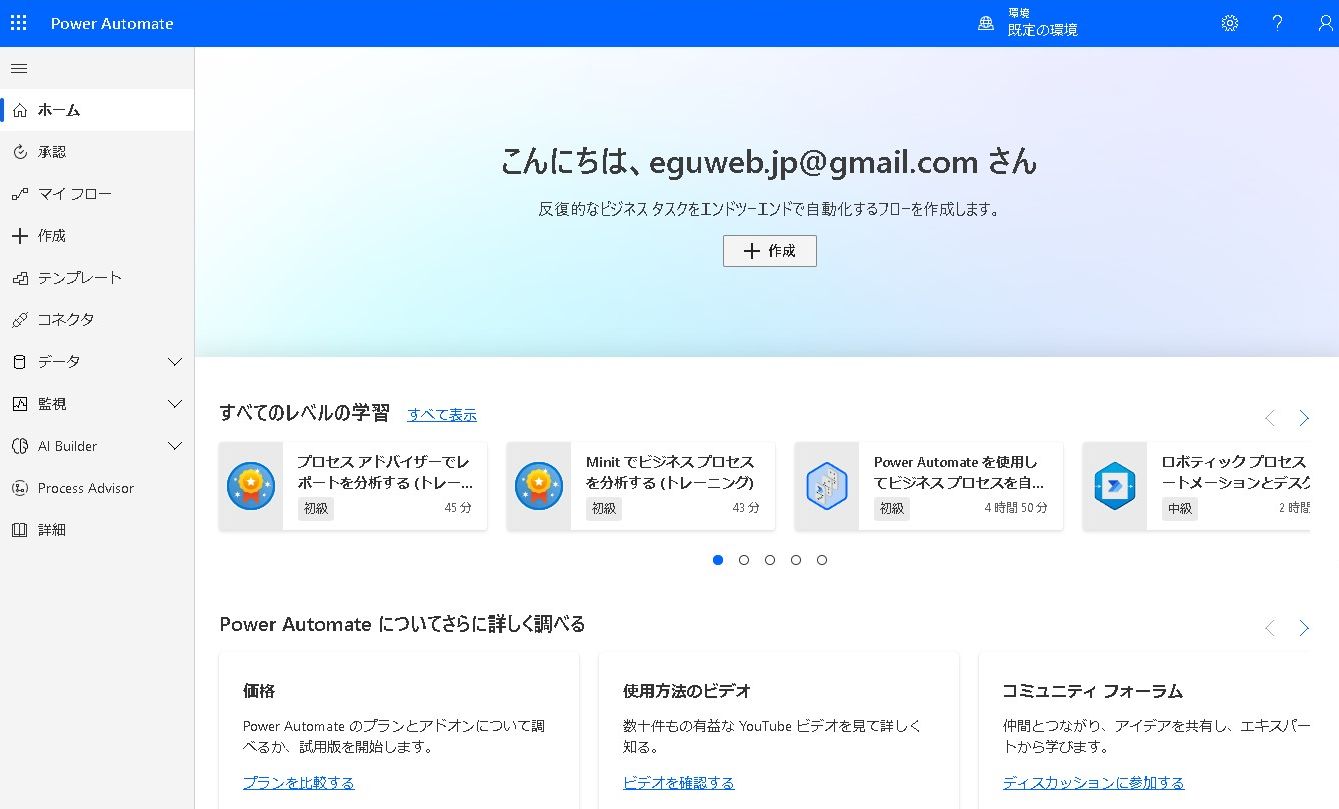Viewport: 1339px width, 809px height.
Task: Select the second carousel page dot
Action: (x=744, y=560)
